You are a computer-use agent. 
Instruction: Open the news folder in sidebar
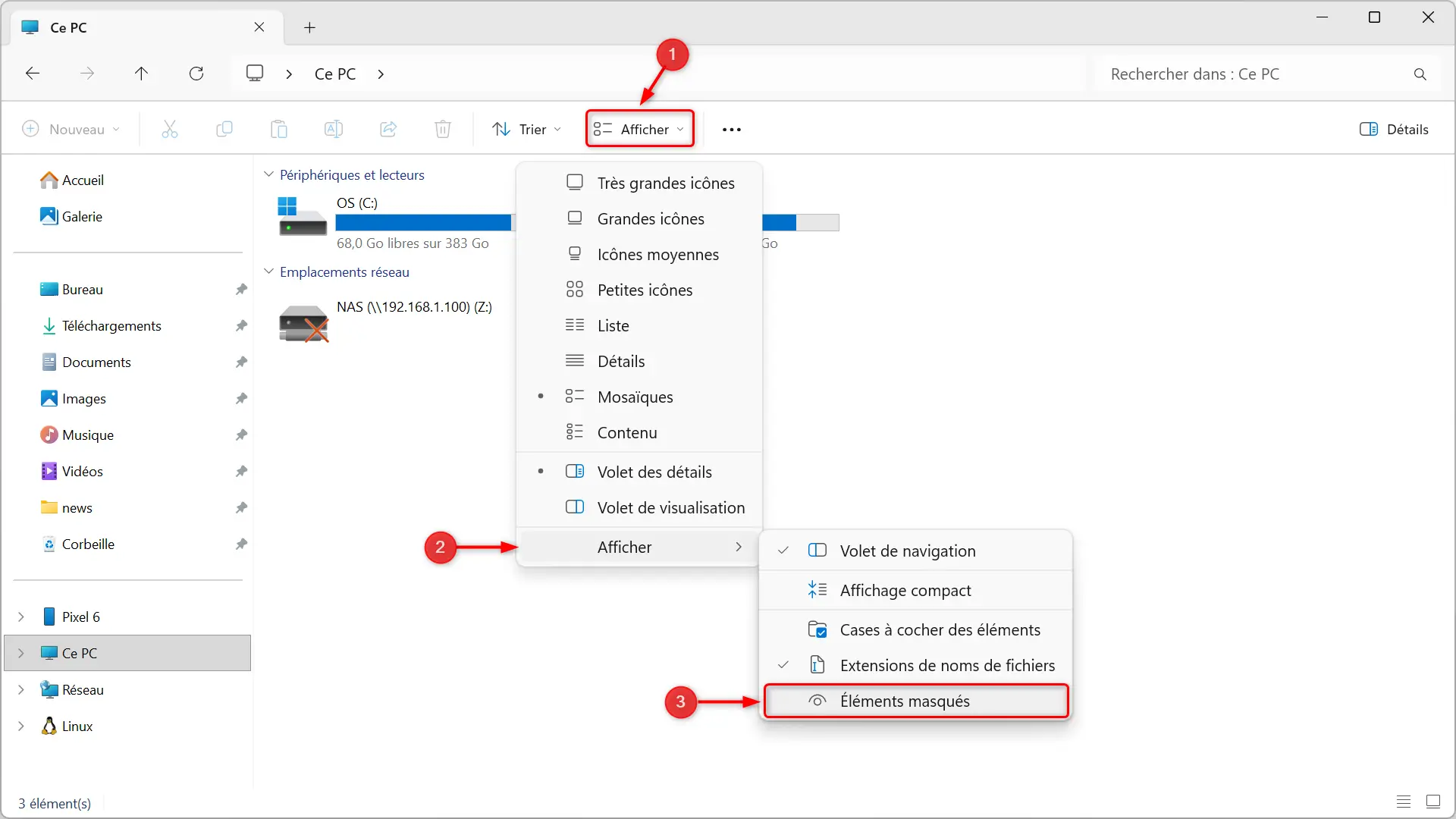point(67,508)
